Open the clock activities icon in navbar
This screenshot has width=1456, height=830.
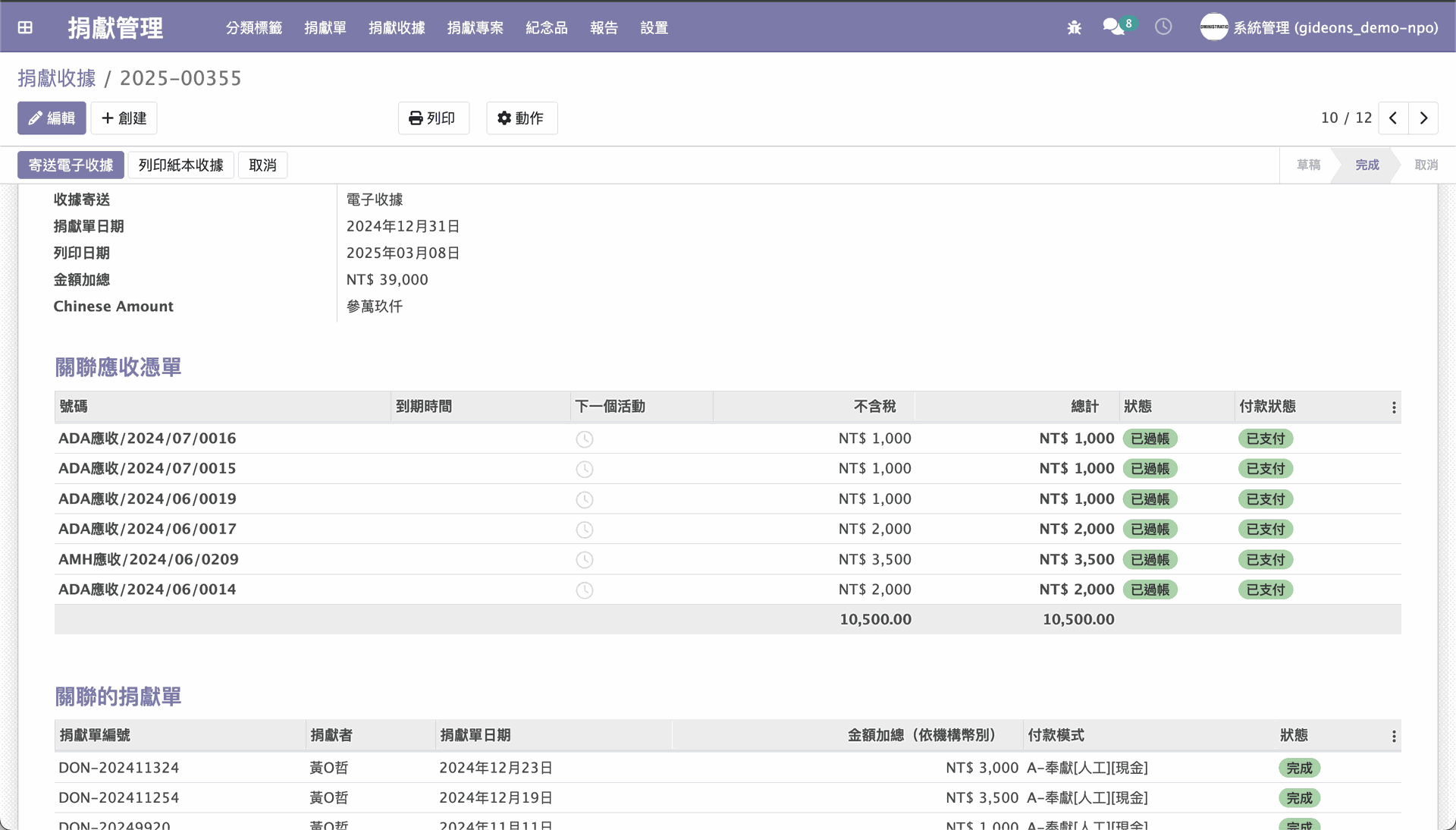pyautogui.click(x=1163, y=27)
